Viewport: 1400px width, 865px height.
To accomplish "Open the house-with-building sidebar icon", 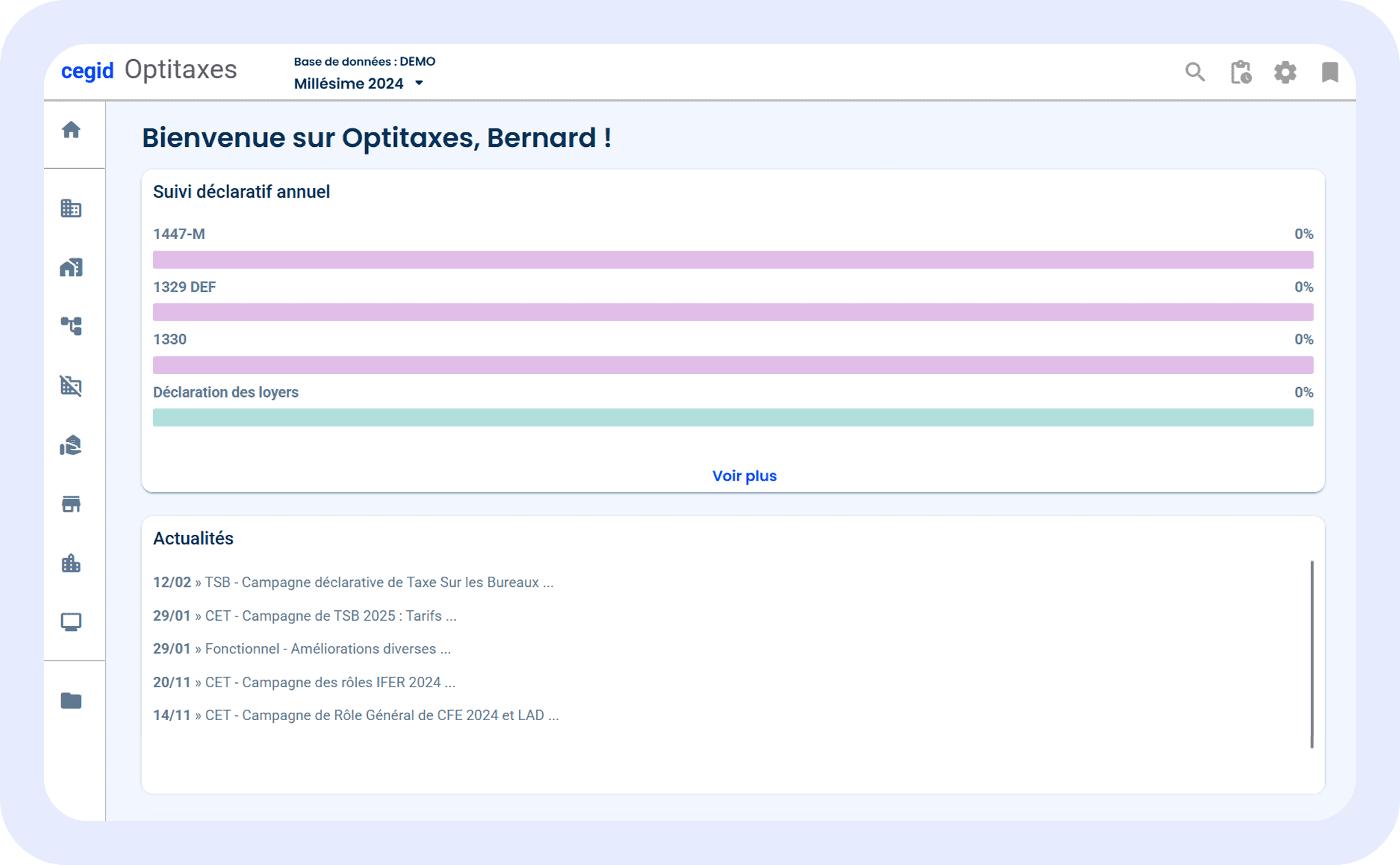I will pyautogui.click(x=71, y=267).
